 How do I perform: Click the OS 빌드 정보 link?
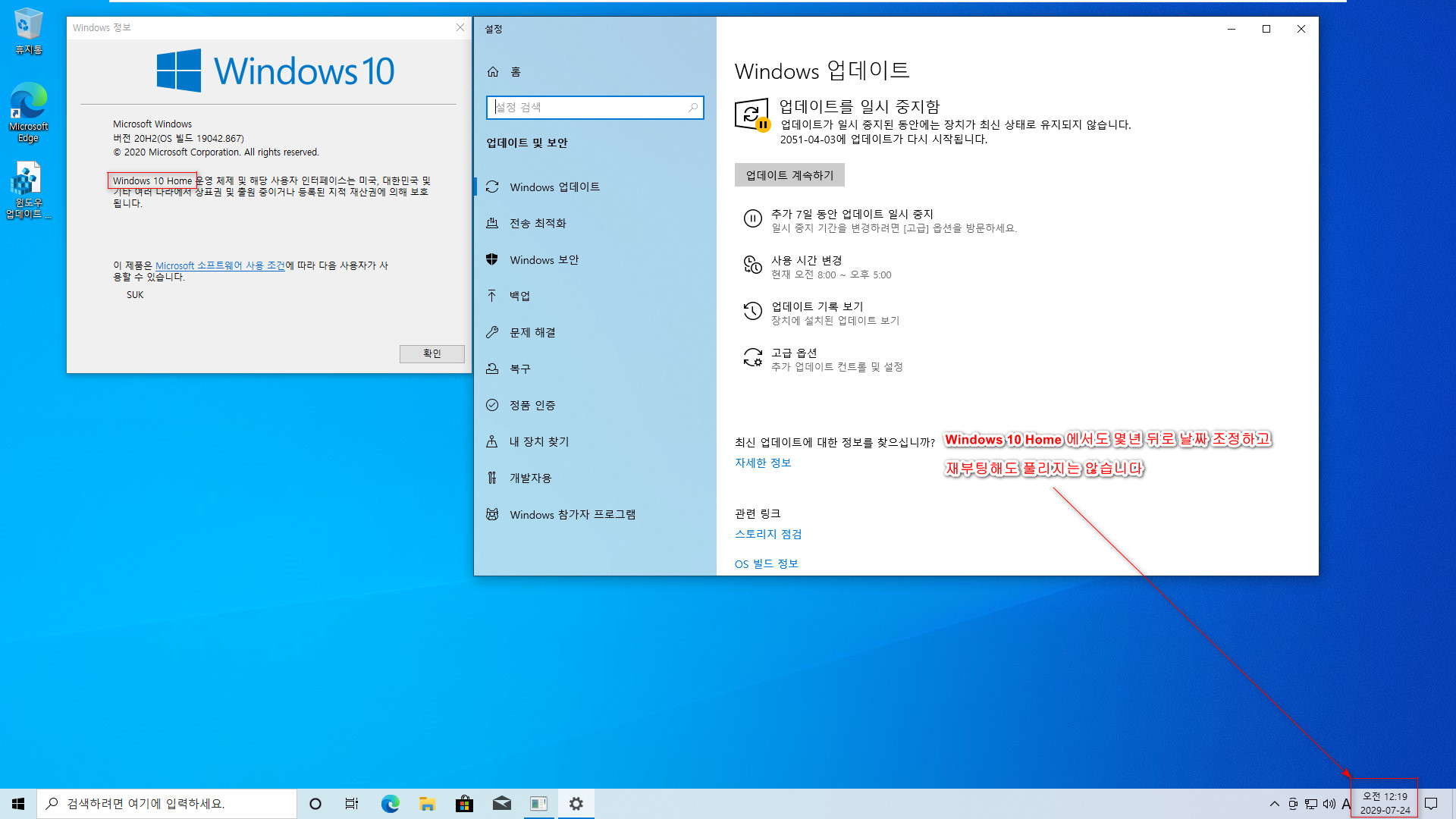click(767, 564)
